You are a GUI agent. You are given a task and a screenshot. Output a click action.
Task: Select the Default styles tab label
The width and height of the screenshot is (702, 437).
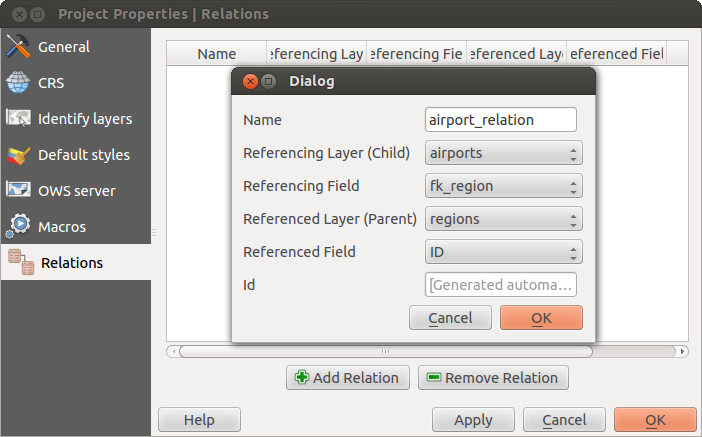[84, 155]
